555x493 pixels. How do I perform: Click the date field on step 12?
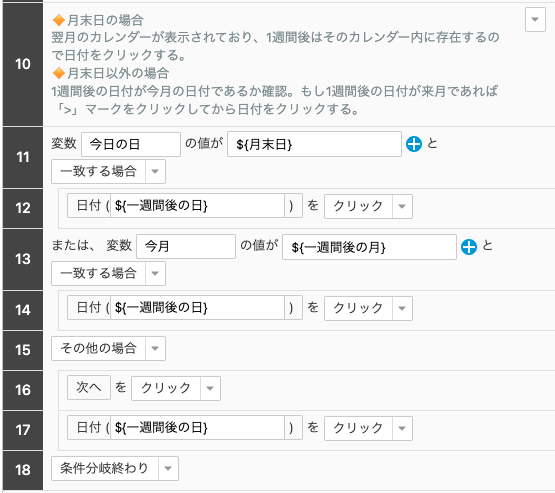(x=198, y=206)
